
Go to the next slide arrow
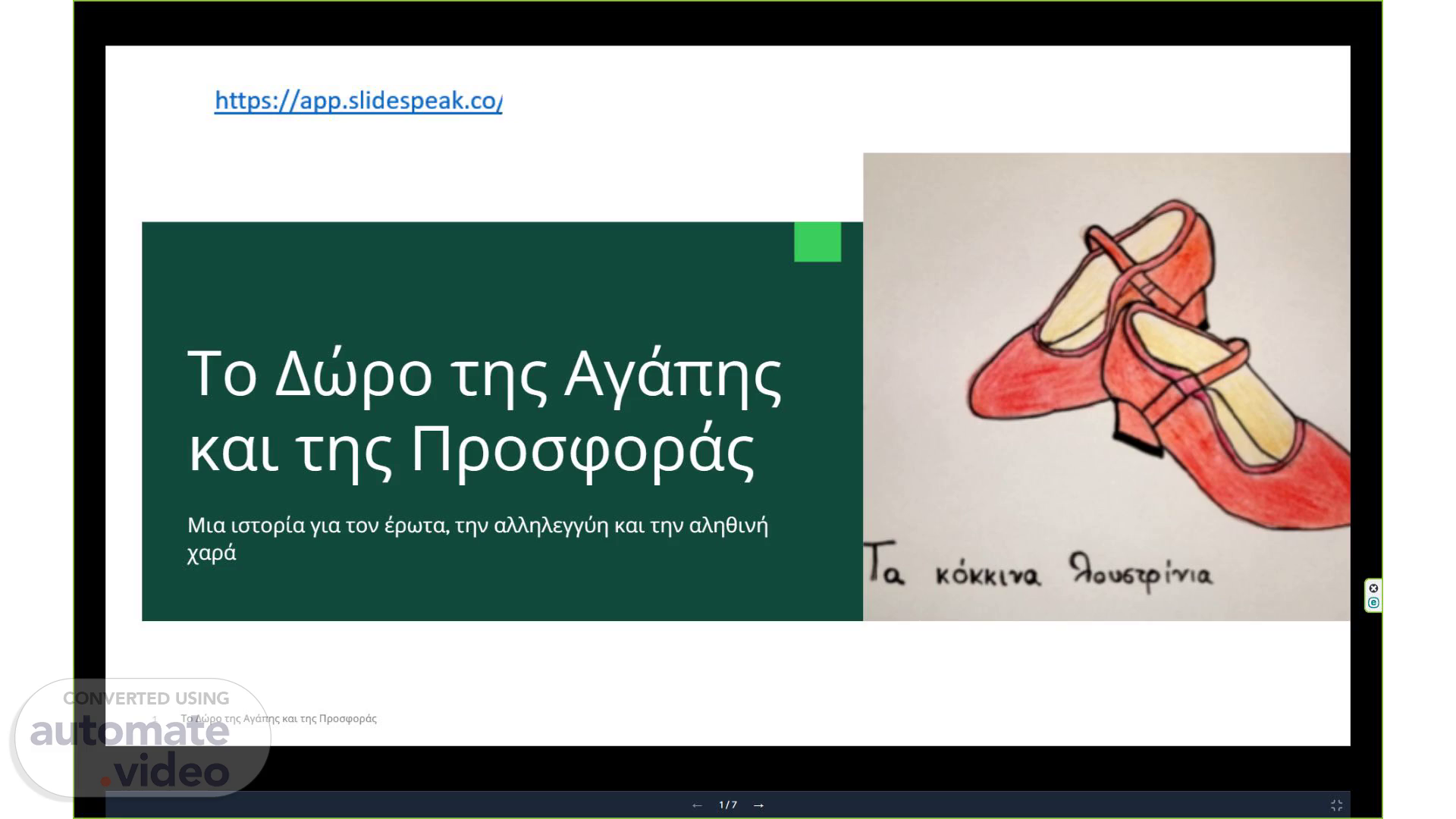(x=758, y=805)
